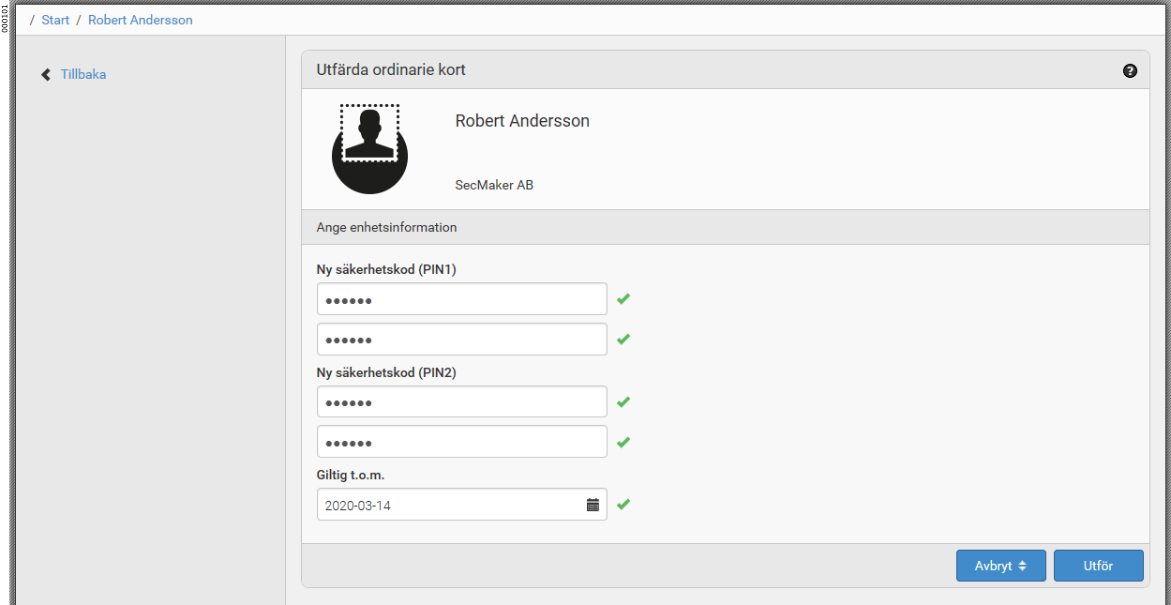1171x605 pixels.
Task: Click green checkmark beside first PIN2 field
Action: coord(623,402)
